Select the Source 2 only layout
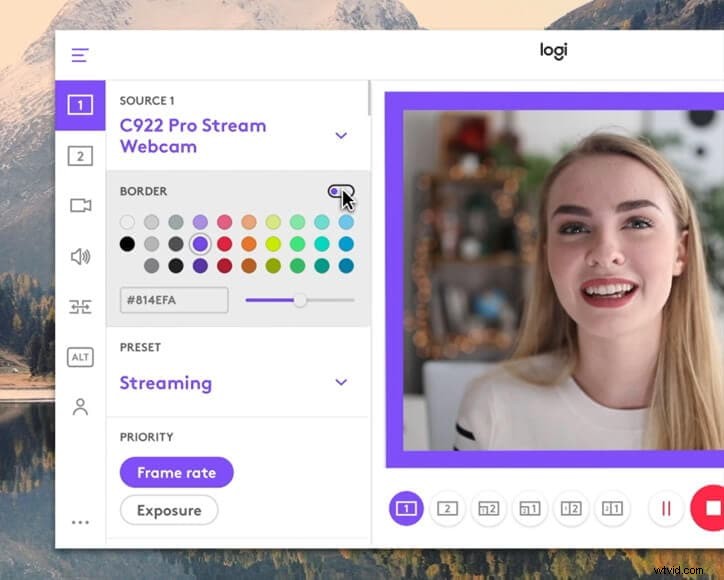The height and width of the screenshot is (580, 724). click(x=447, y=509)
